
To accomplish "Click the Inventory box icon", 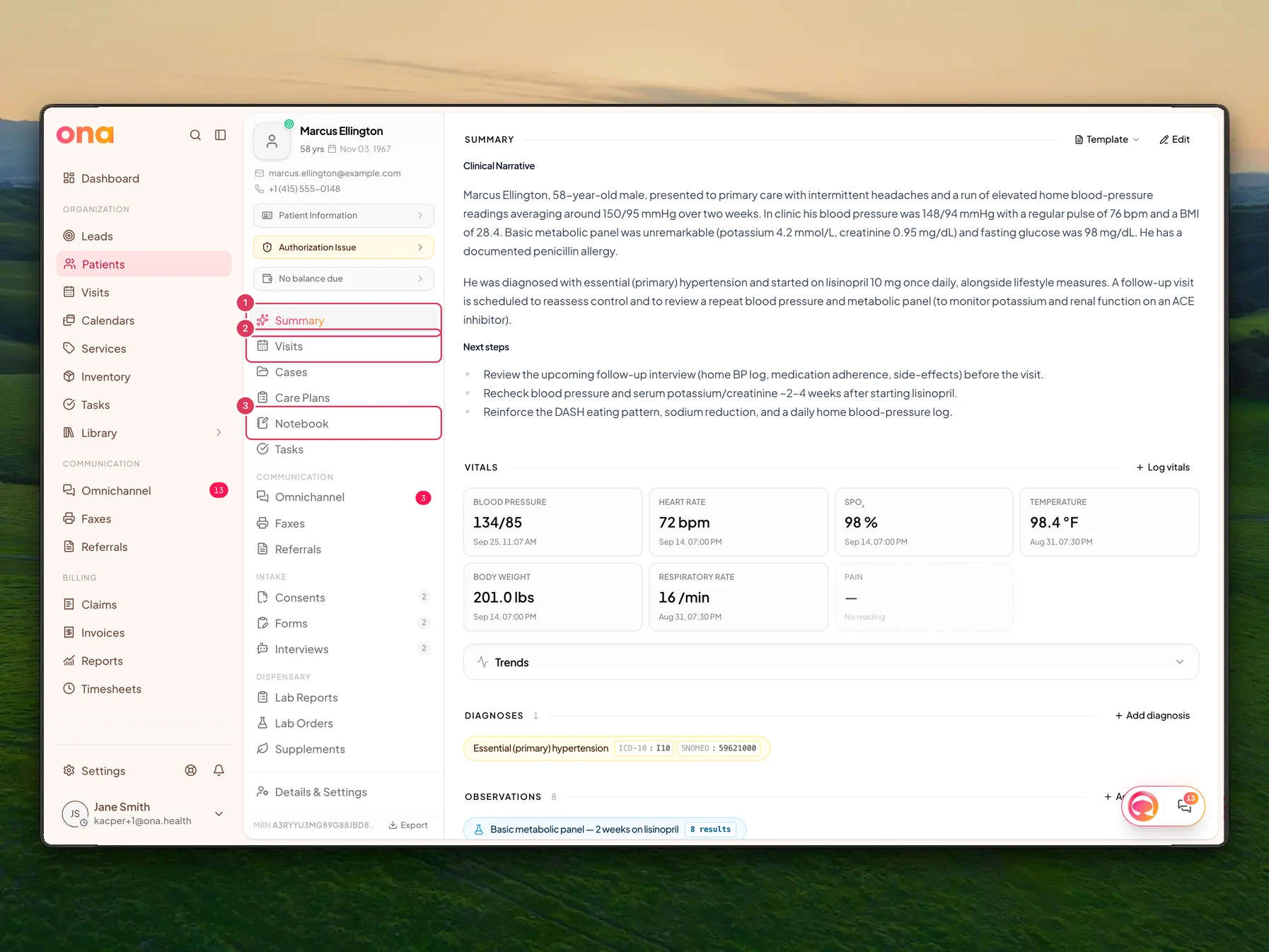I will (x=69, y=376).
